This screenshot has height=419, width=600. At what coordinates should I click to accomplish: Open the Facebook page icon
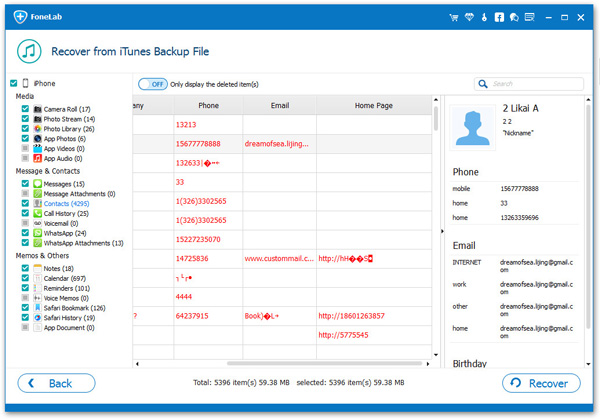[499, 17]
